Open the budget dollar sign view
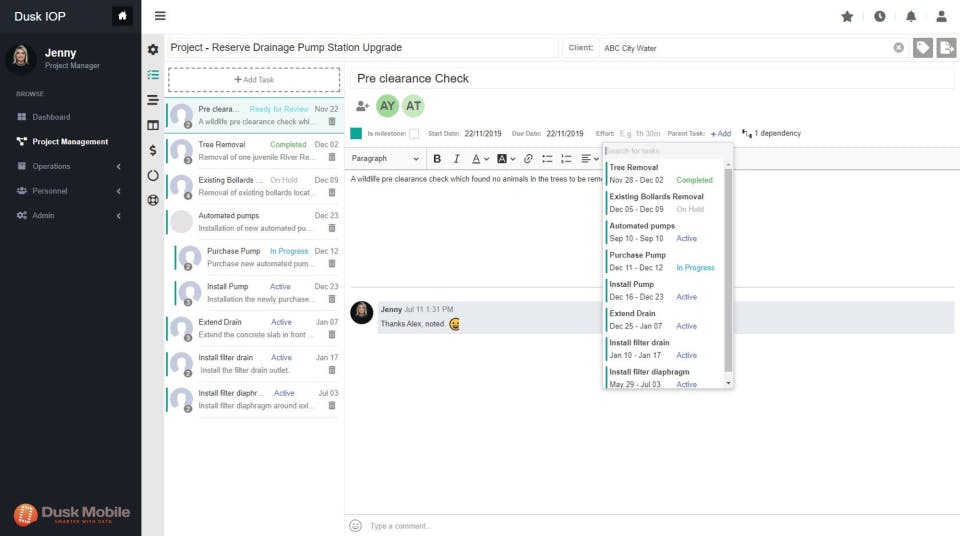Image resolution: width=960 pixels, height=536 pixels. tap(153, 150)
